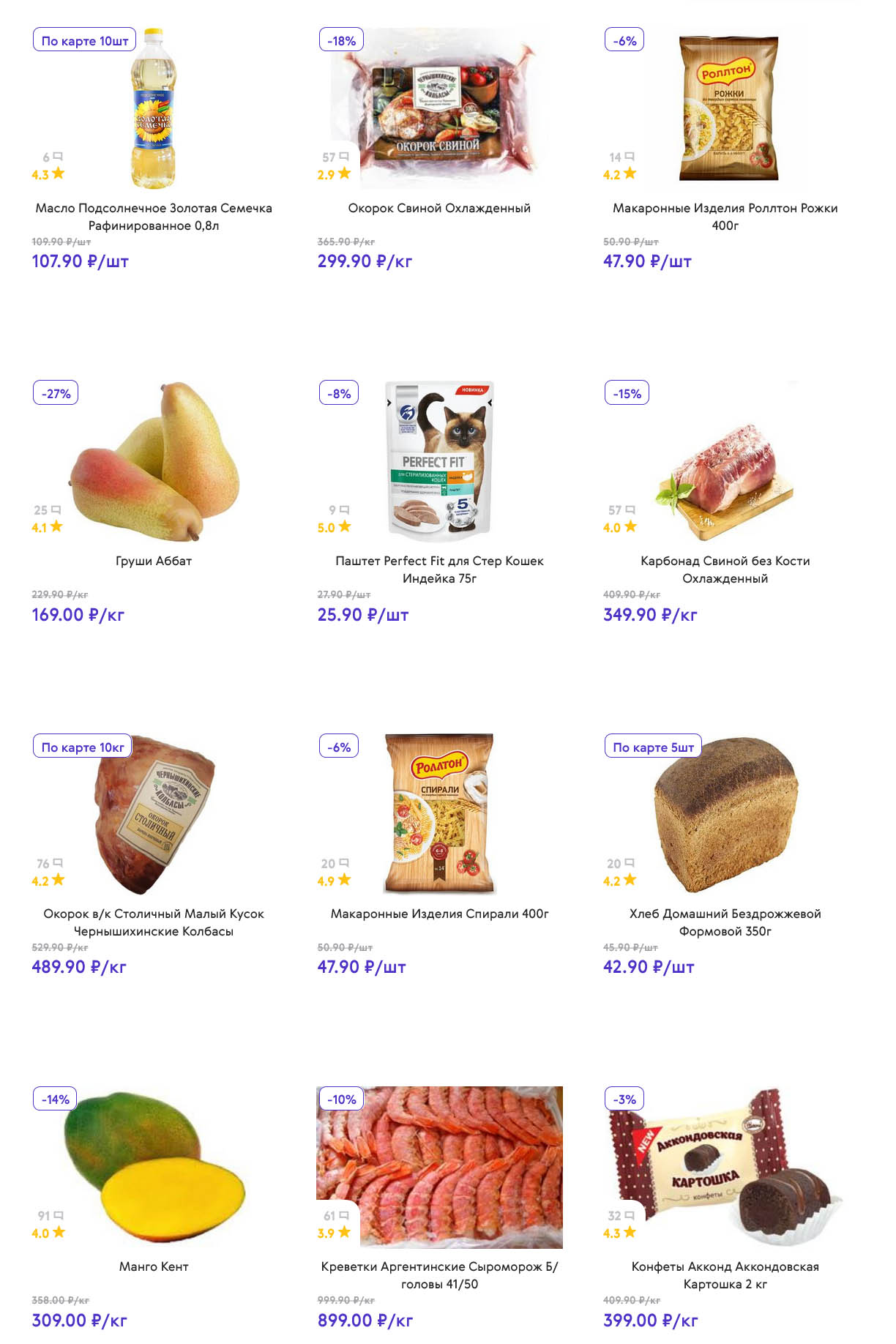The image size is (896, 1344).
Task: Click the -18% discount badge
Action: click(x=341, y=41)
